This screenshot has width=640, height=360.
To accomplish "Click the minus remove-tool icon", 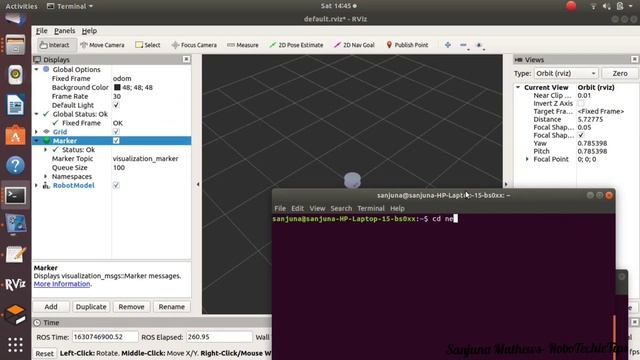I will [x=463, y=45].
